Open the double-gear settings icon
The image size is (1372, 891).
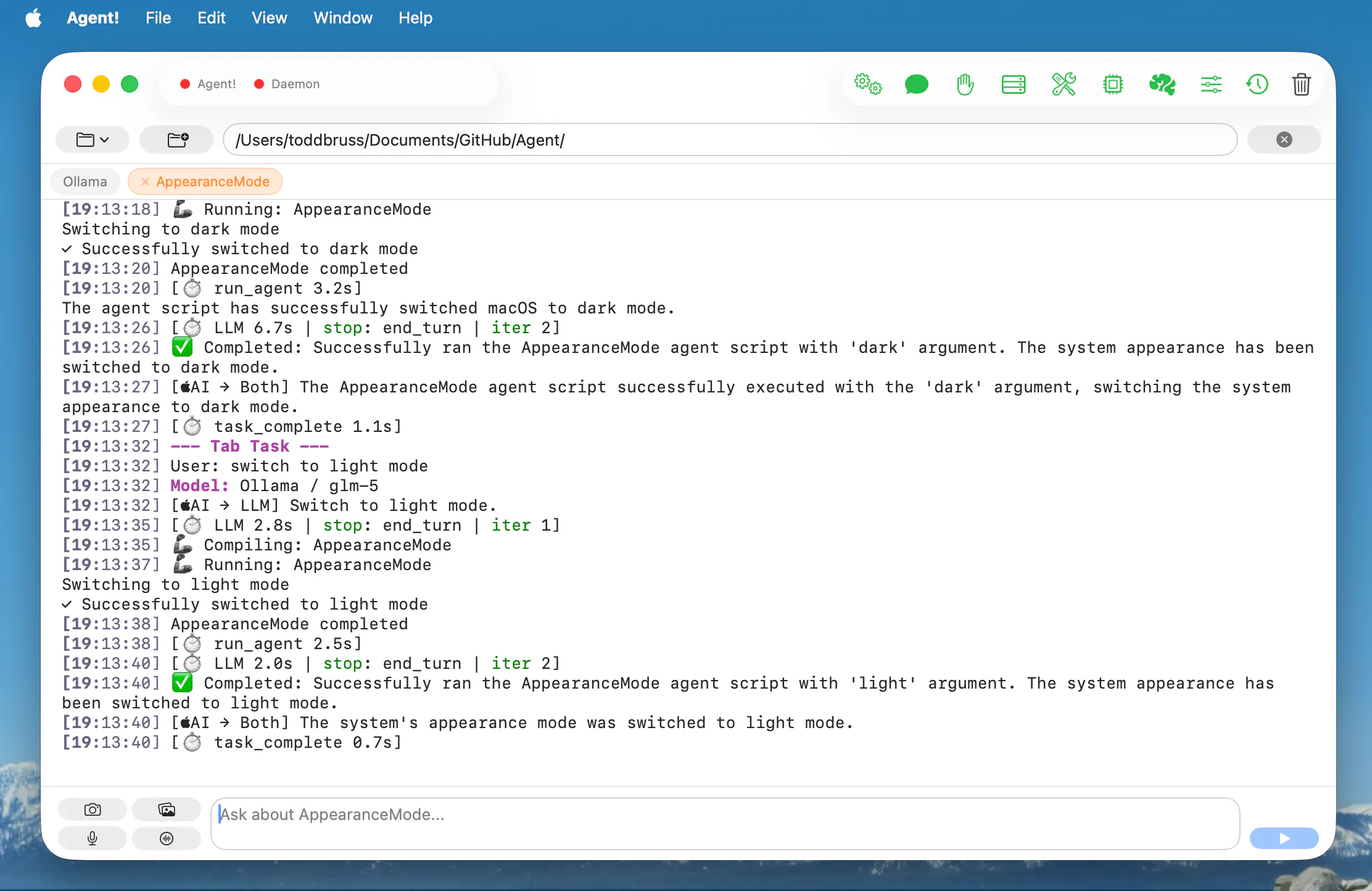868,84
